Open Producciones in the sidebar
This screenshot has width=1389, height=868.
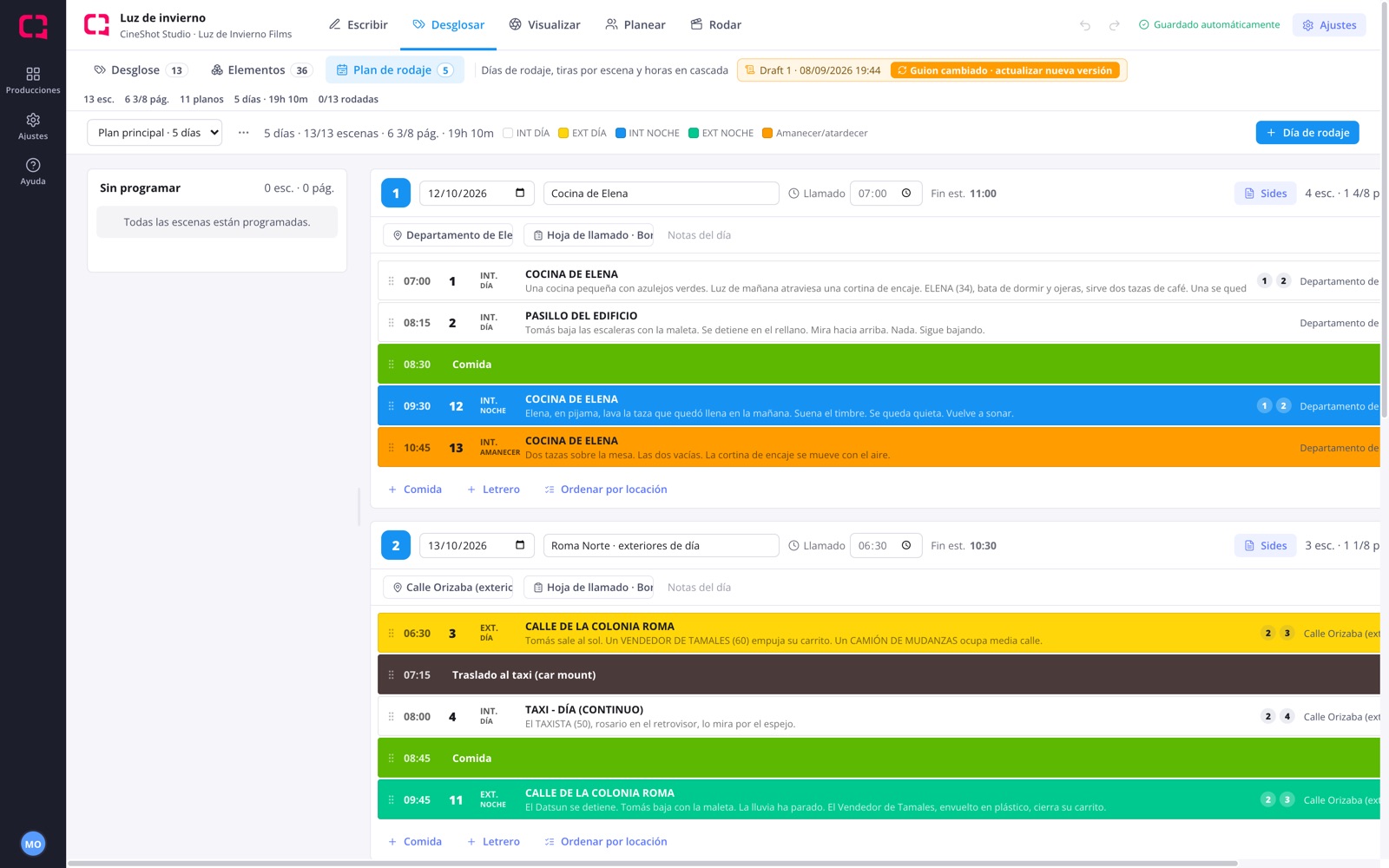(x=33, y=81)
